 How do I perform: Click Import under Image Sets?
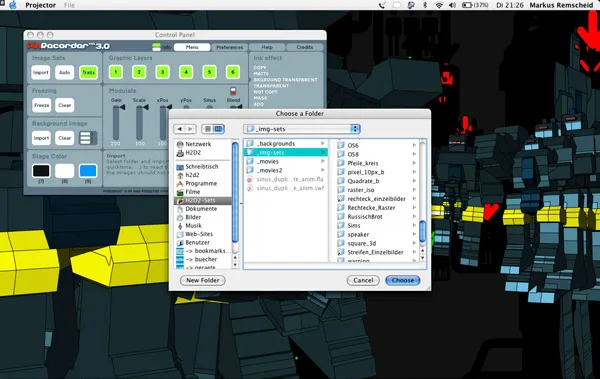click(x=41, y=72)
